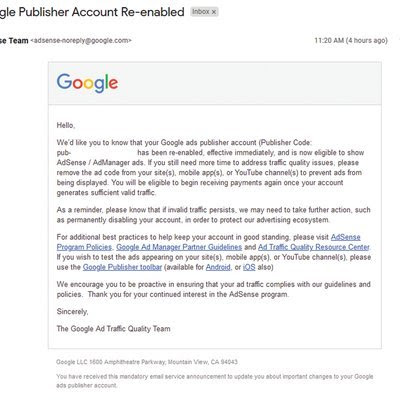Click The Google Ad Traffic Quality Team signature
Viewport: 400px width, 400px height.
coord(113,329)
